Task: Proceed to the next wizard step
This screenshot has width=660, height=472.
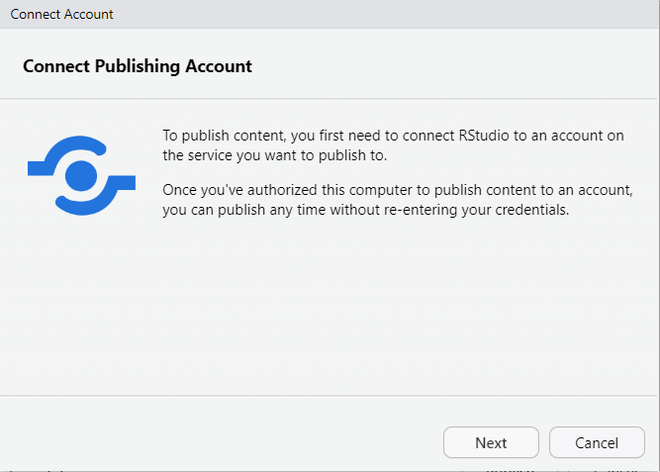Action: tap(491, 443)
